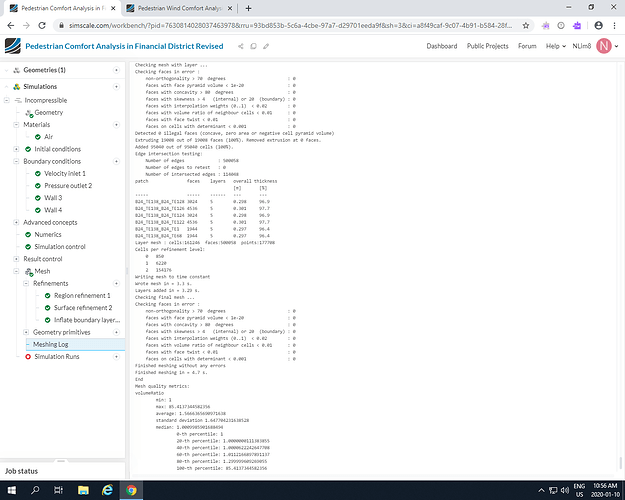Launch Internet Explorer from taskbar
625x500 pixels.
click(107, 490)
